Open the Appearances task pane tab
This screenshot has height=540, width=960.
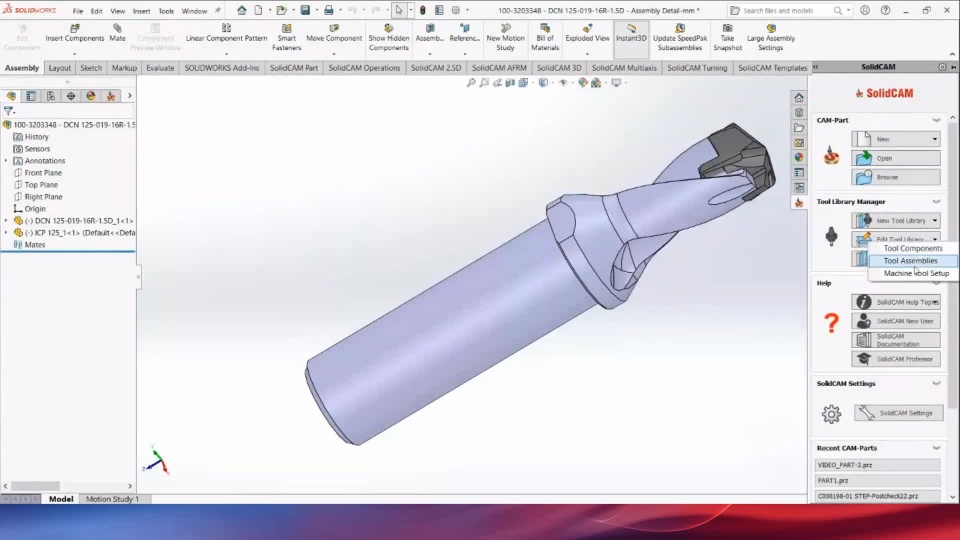(x=799, y=157)
